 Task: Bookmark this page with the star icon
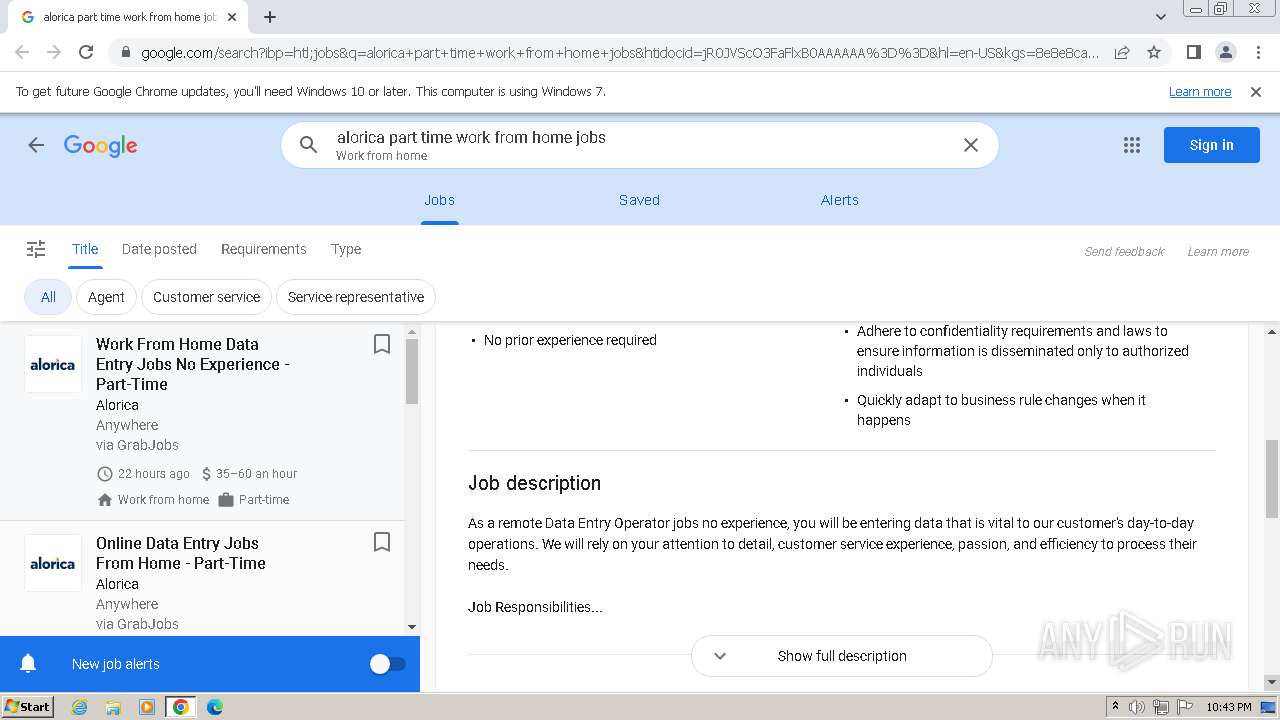pyautogui.click(x=1154, y=52)
